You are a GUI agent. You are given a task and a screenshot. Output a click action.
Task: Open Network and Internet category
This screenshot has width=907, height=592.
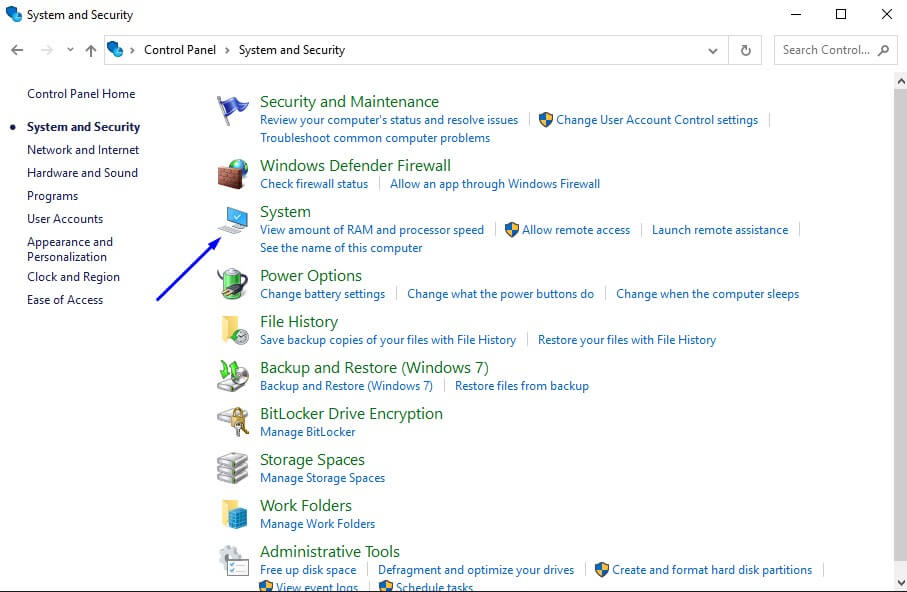point(83,150)
